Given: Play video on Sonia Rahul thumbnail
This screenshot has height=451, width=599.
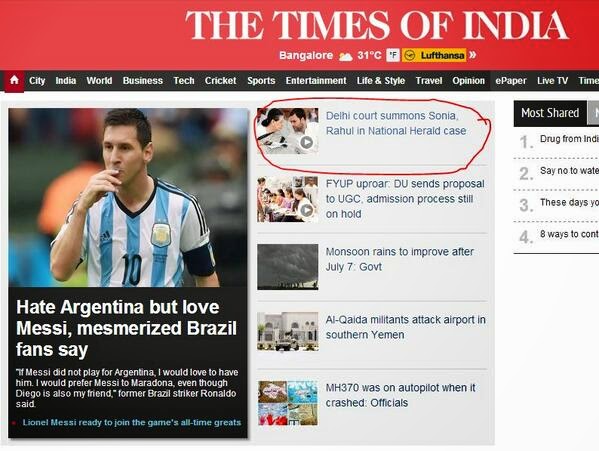Looking at the screenshot, I should (306, 142).
